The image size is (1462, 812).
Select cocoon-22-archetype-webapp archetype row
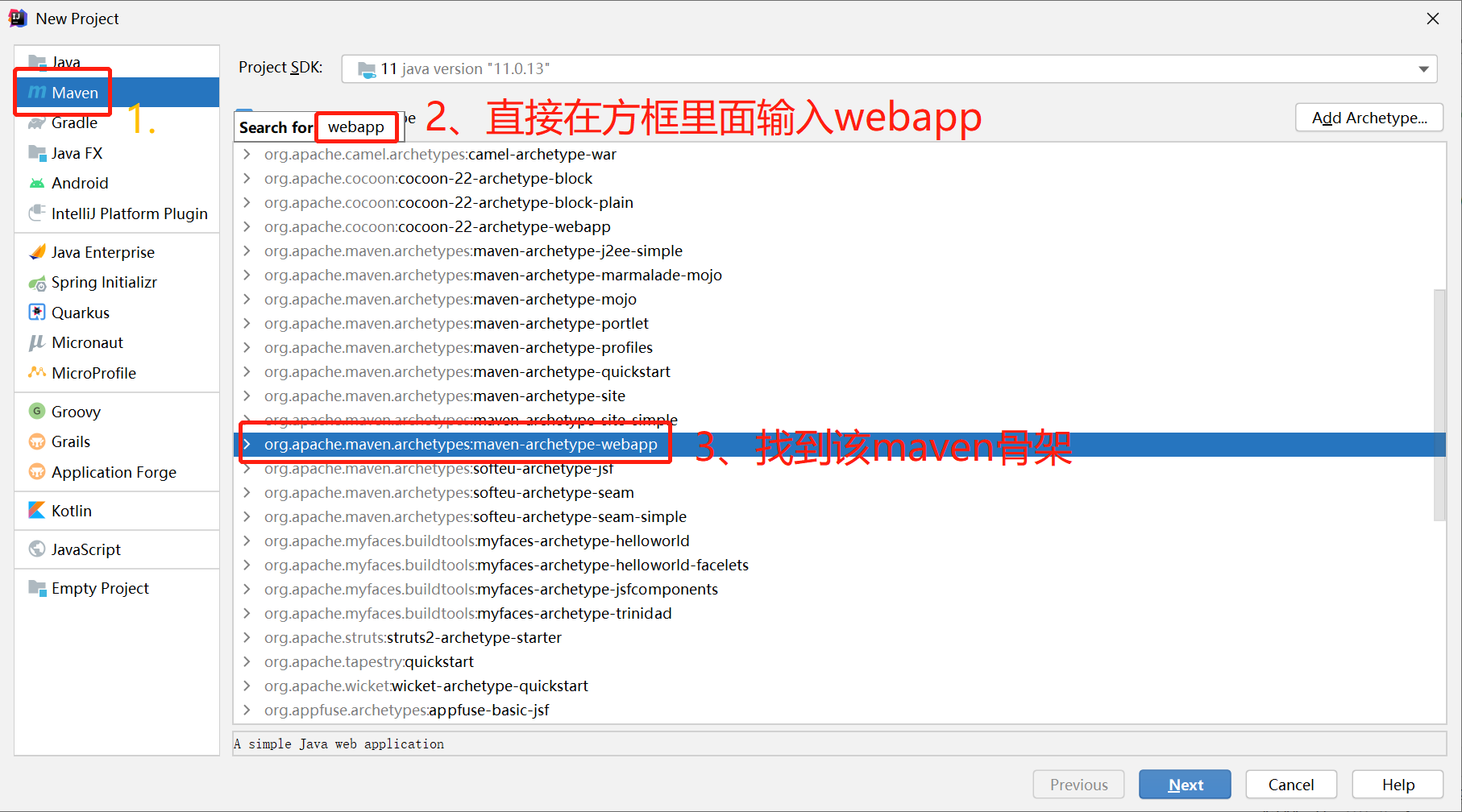point(838,227)
